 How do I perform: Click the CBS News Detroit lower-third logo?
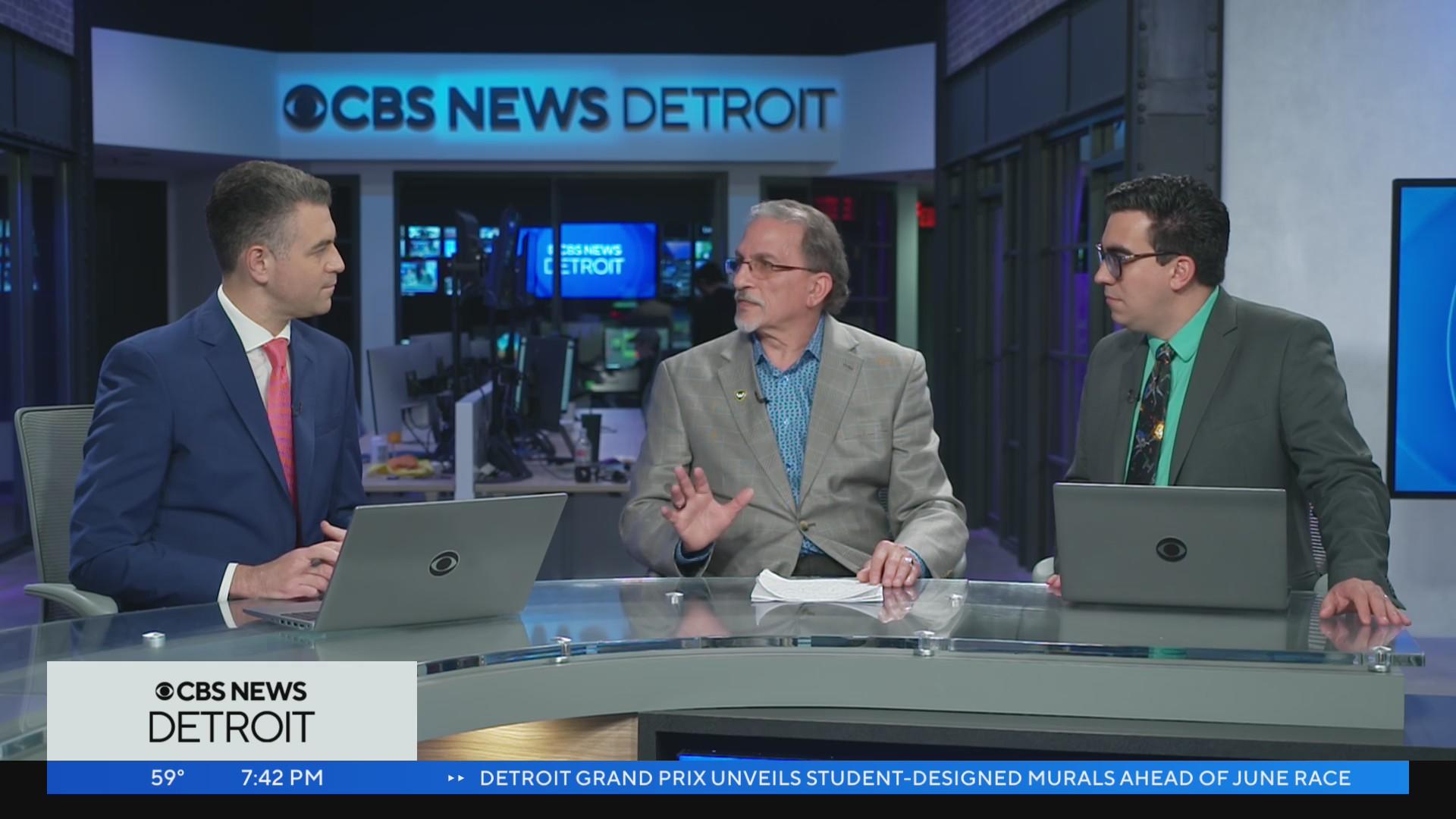click(231, 711)
